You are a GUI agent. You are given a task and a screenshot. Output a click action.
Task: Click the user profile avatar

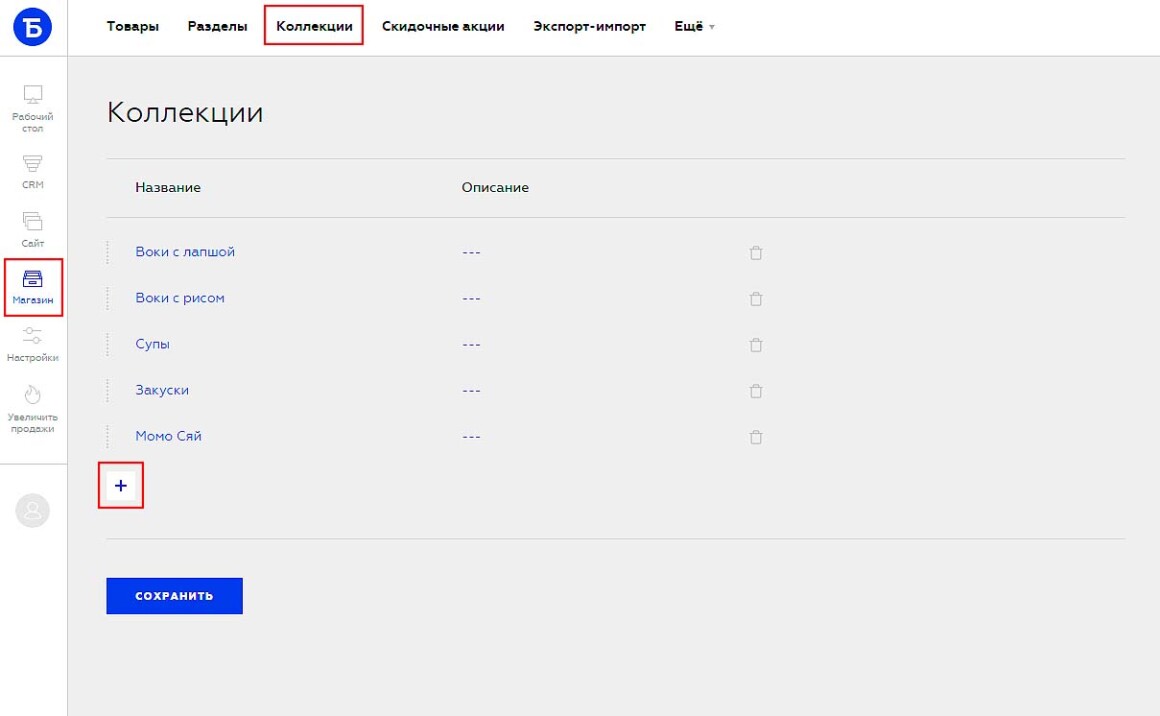pyautogui.click(x=33, y=510)
